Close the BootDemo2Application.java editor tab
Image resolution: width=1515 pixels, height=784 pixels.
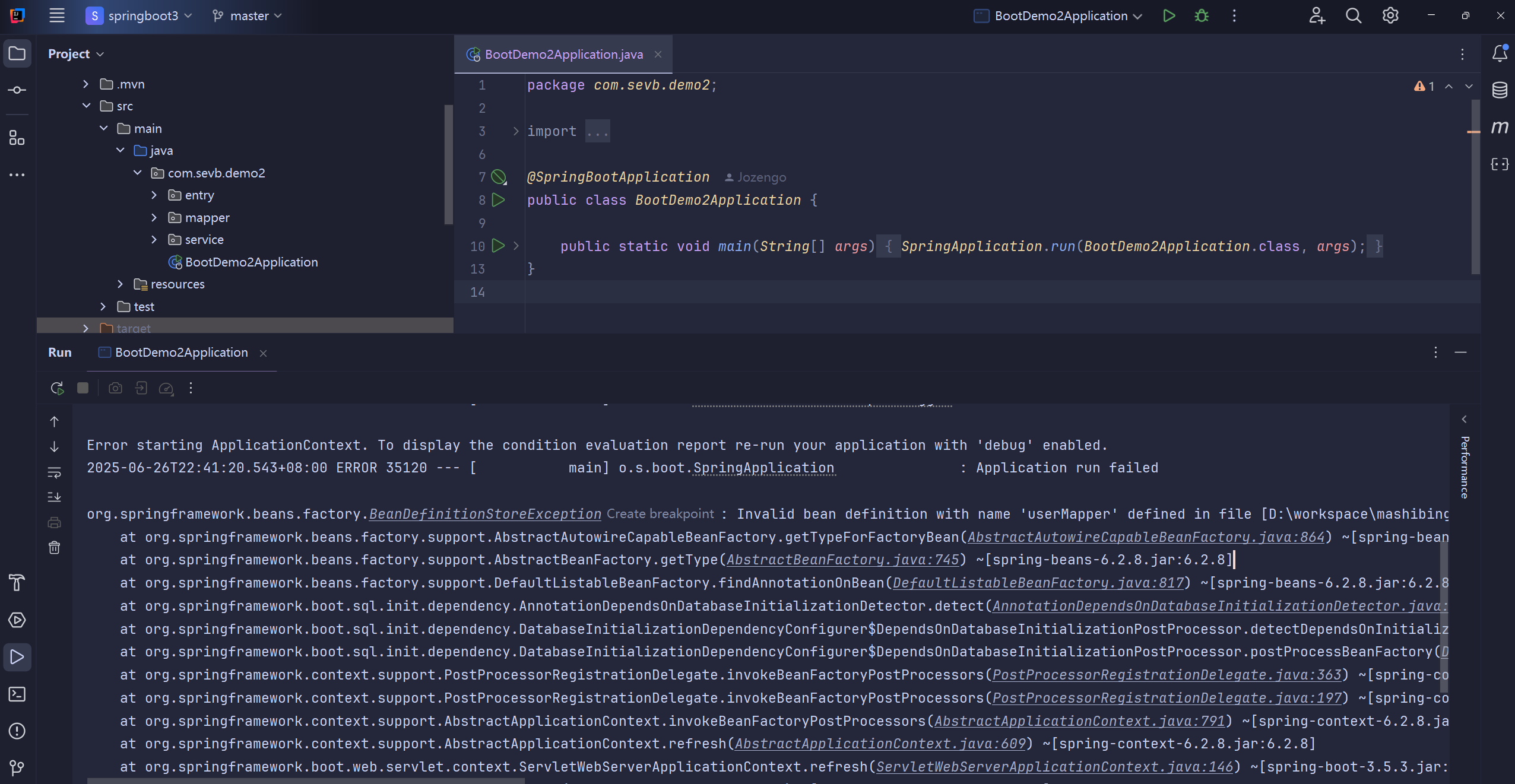[x=658, y=55]
